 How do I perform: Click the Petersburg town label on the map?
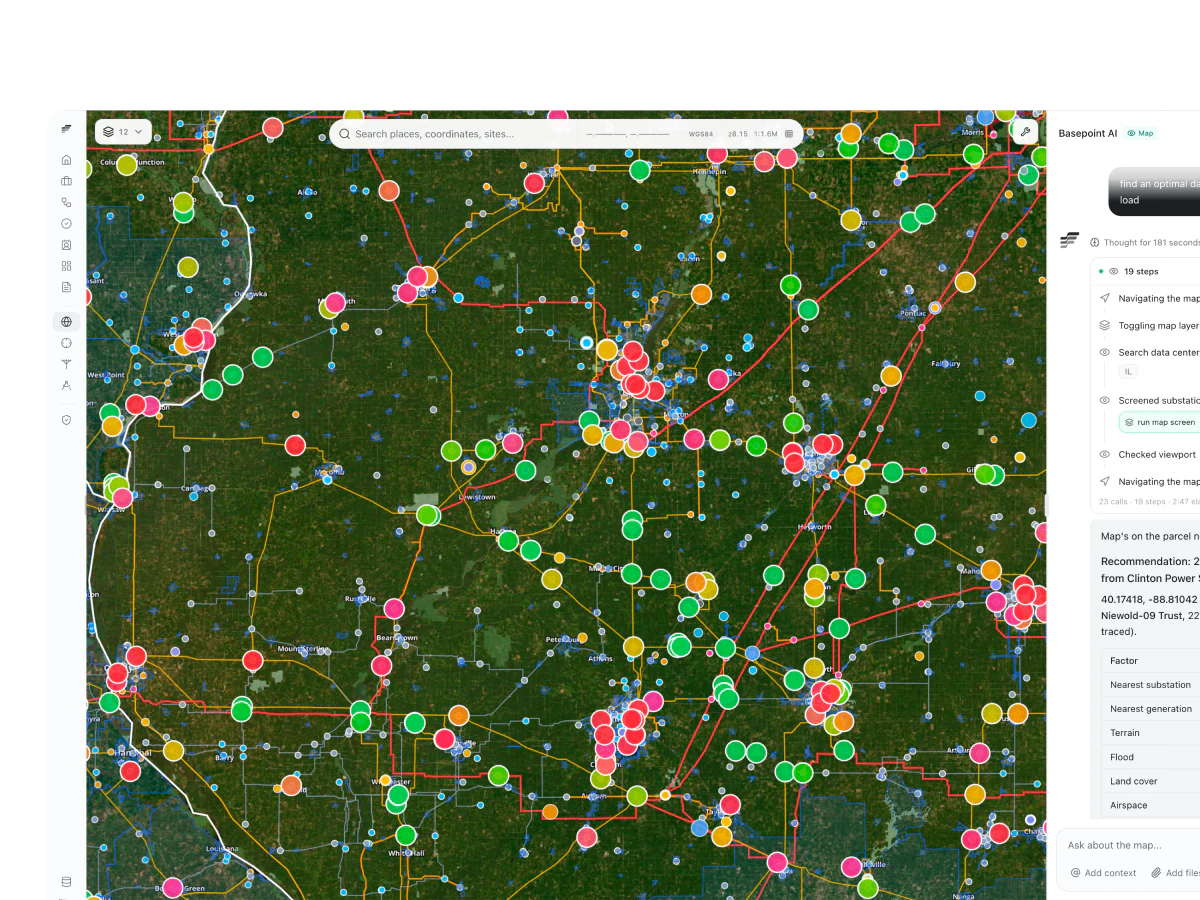click(x=564, y=639)
